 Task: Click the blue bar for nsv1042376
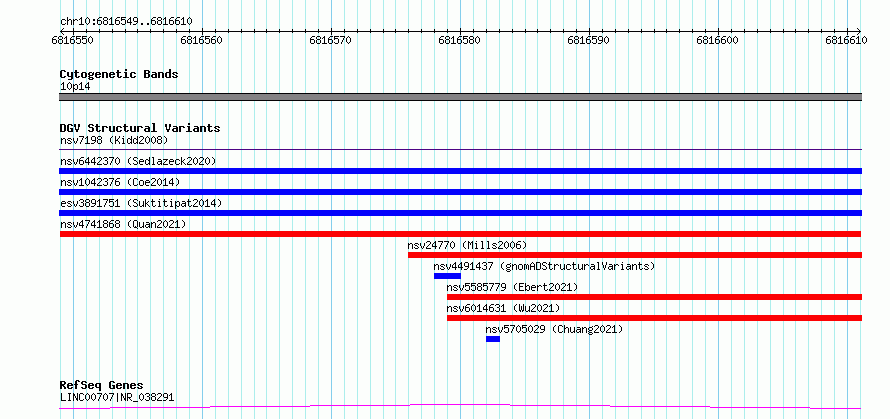460,192
